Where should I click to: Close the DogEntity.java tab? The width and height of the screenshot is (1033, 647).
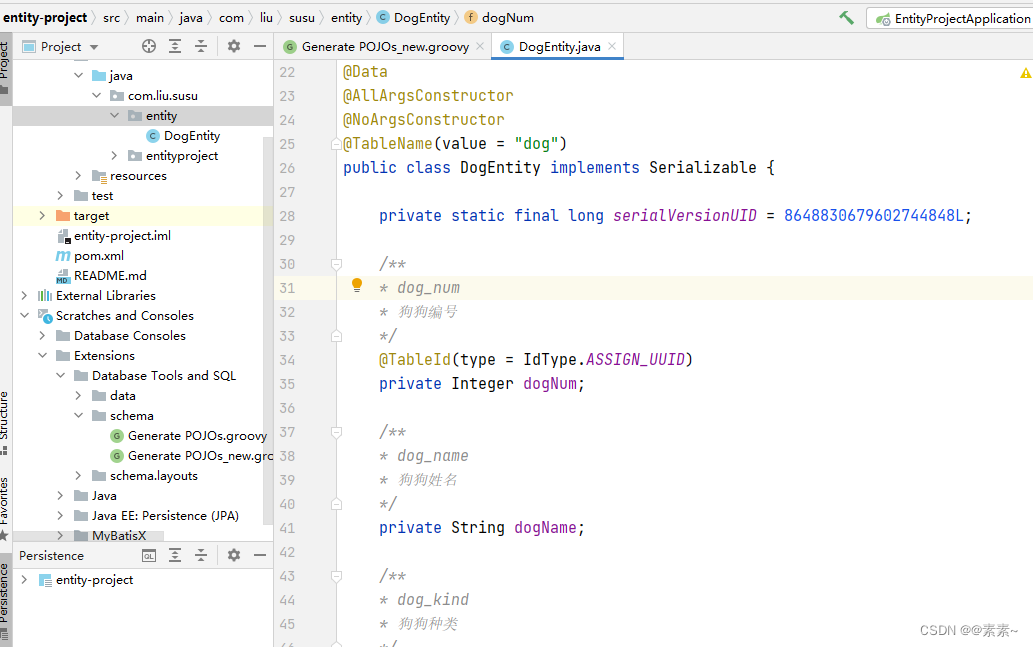tap(612, 46)
